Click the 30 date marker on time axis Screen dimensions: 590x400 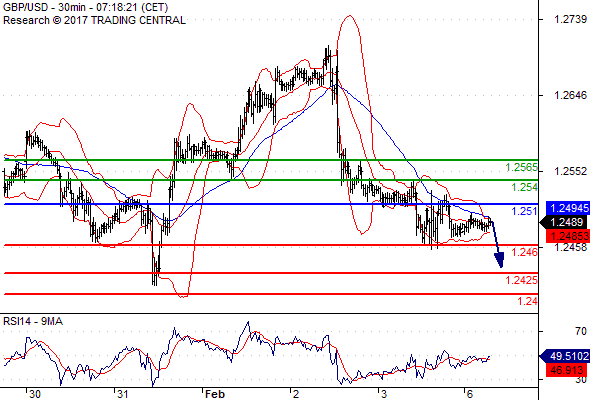tap(35, 394)
